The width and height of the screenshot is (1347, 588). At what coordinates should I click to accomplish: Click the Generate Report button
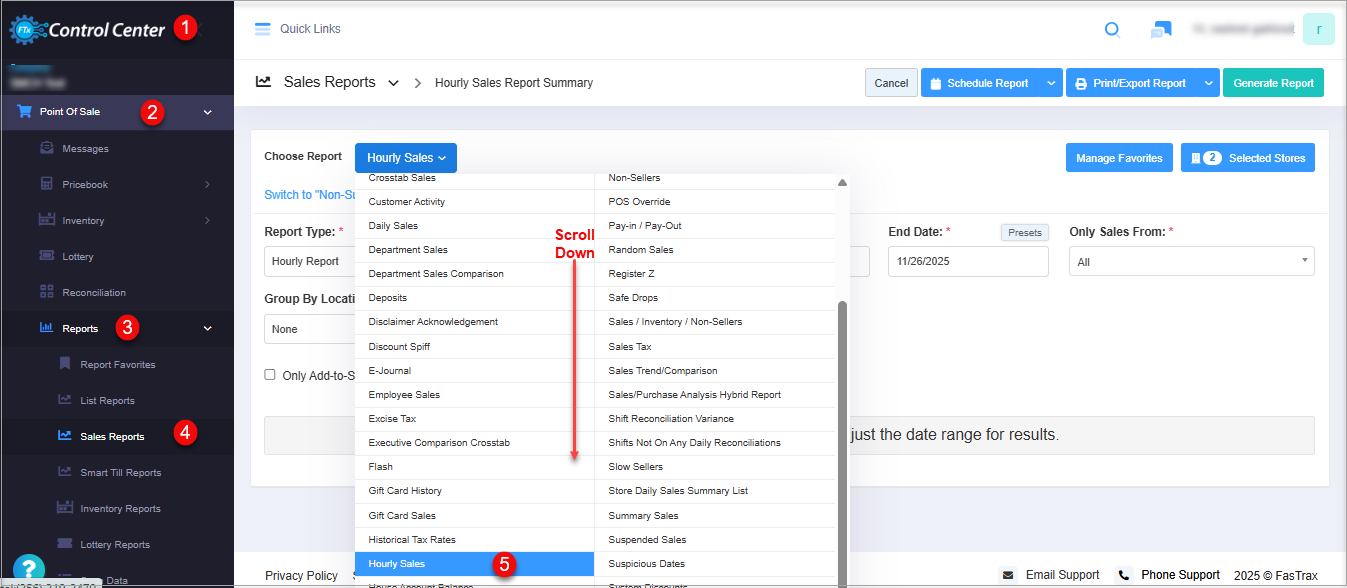pyautogui.click(x=1272, y=83)
